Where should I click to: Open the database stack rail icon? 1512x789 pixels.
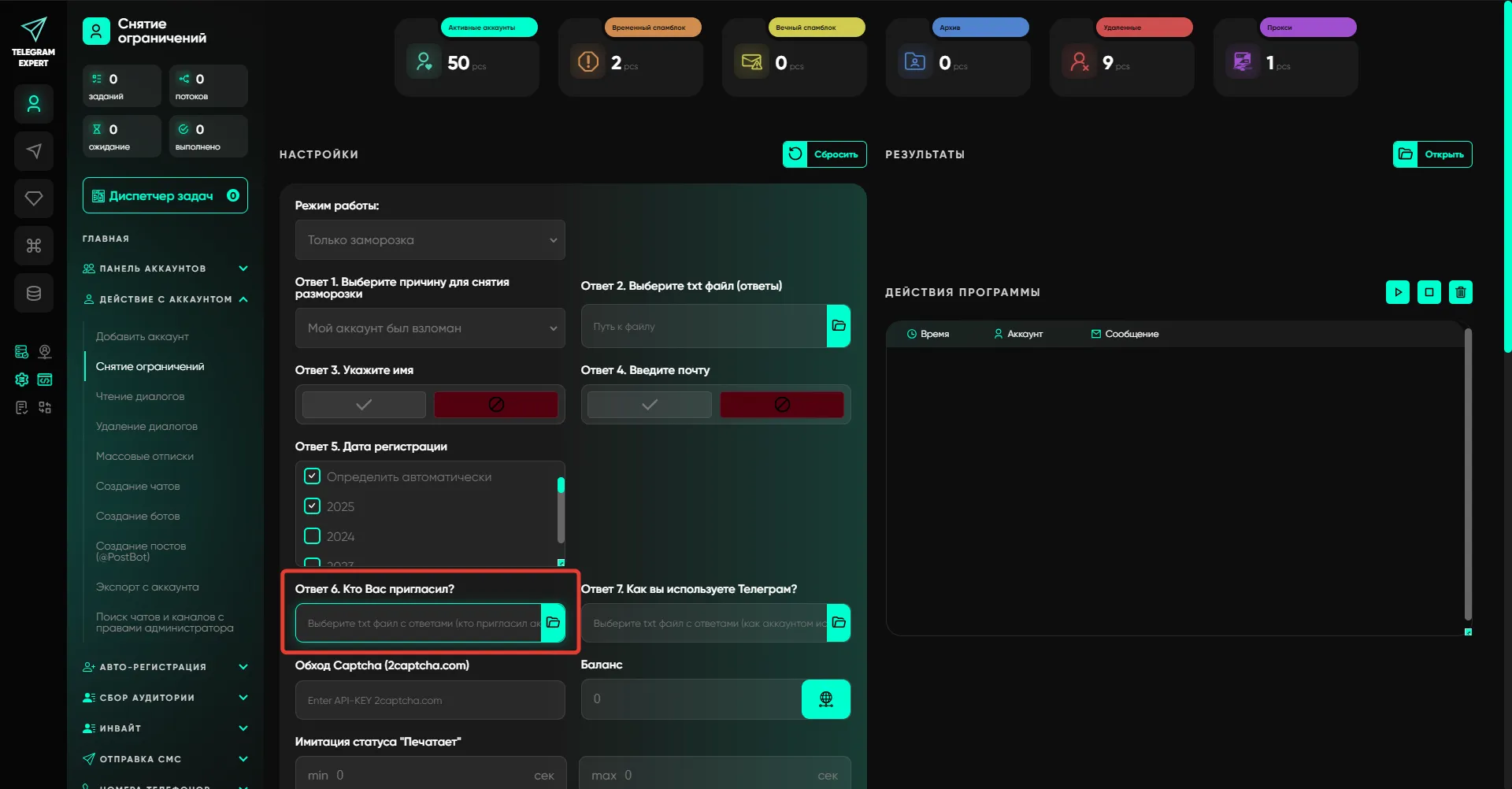pos(33,293)
